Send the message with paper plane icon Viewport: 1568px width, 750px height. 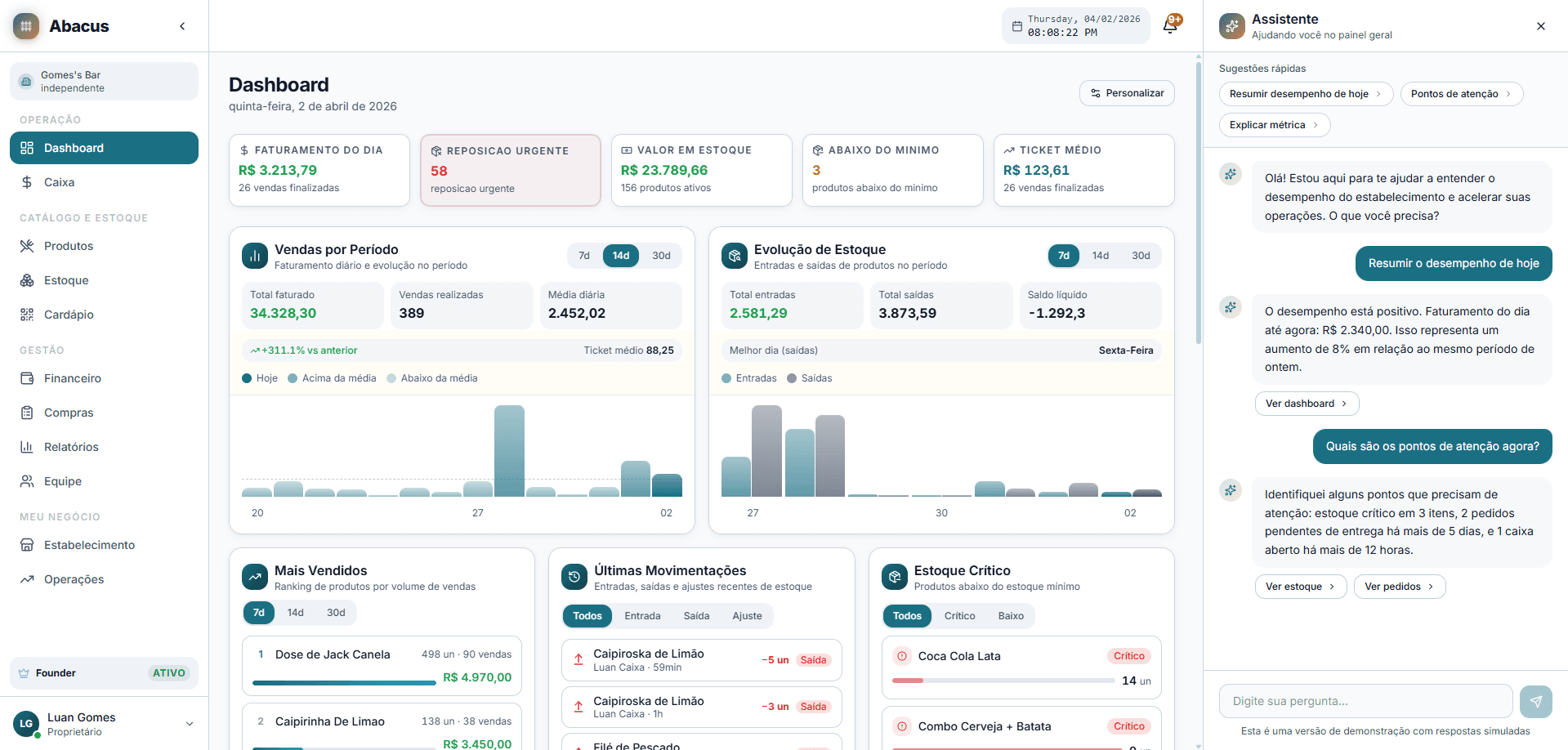pyautogui.click(x=1536, y=701)
